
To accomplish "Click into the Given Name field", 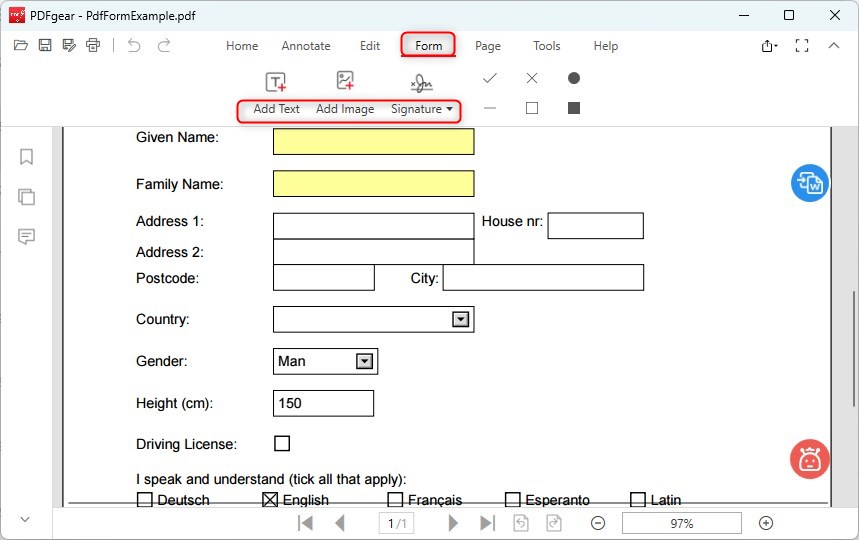I will tap(374, 142).
